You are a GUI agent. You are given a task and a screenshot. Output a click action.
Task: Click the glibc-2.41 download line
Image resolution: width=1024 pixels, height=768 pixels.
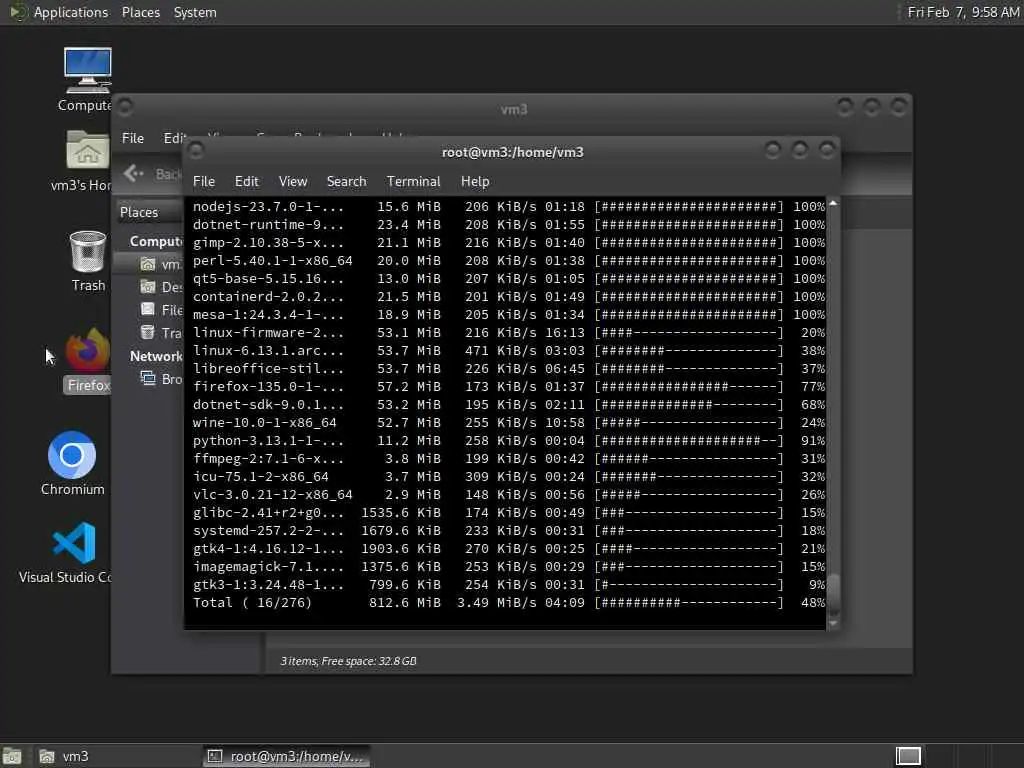509,513
